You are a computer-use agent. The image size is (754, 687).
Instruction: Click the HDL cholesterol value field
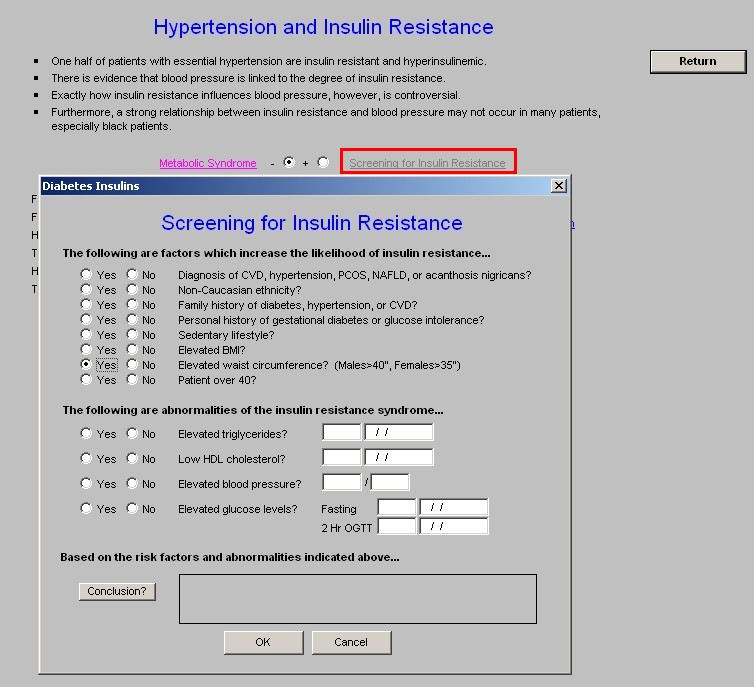pyautogui.click(x=341, y=457)
